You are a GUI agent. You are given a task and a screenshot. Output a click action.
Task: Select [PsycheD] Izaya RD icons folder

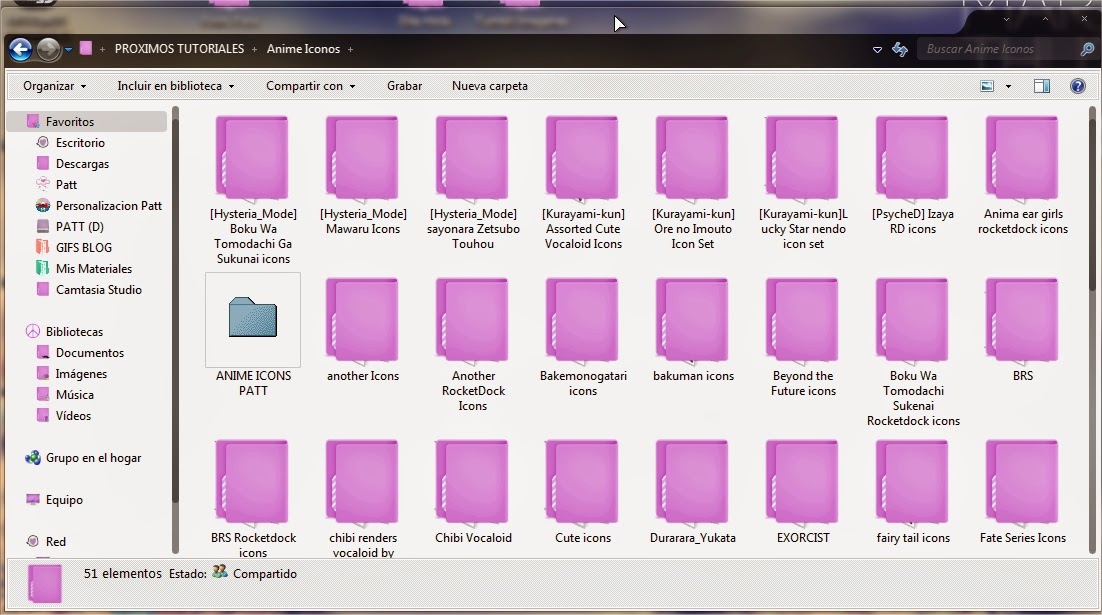click(x=912, y=174)
